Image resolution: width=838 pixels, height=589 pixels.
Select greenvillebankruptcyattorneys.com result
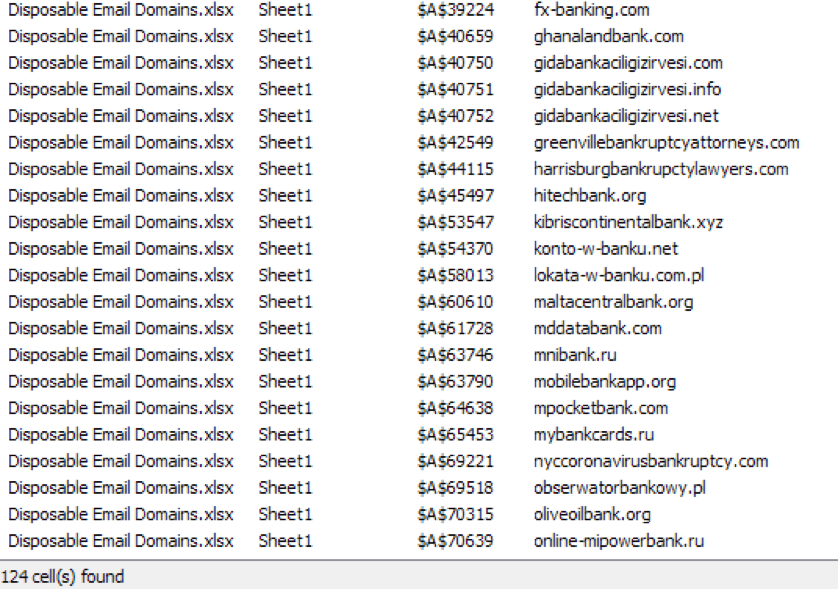[x=419, y=143]
